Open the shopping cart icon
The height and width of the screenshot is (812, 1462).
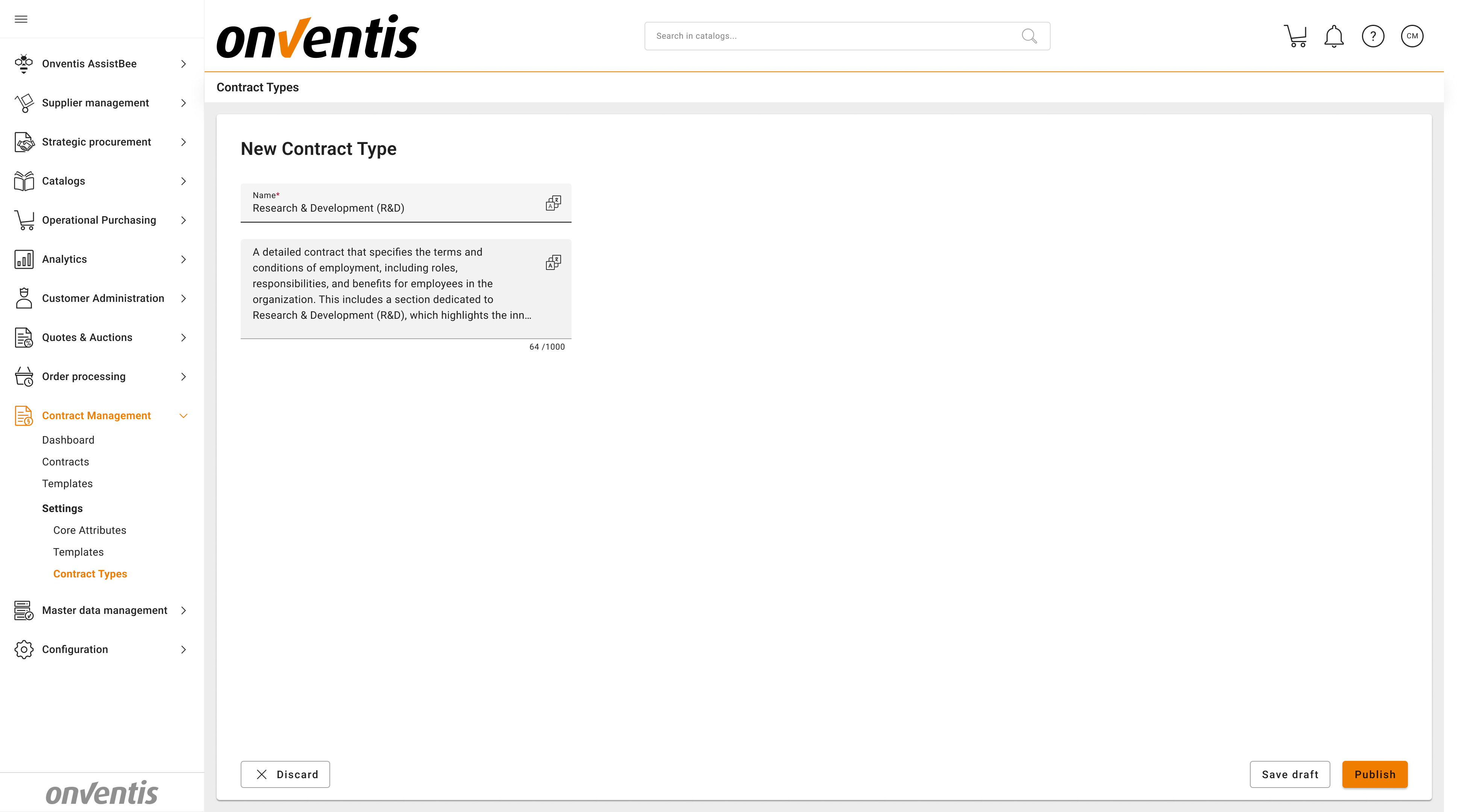tap(1295, 36)
